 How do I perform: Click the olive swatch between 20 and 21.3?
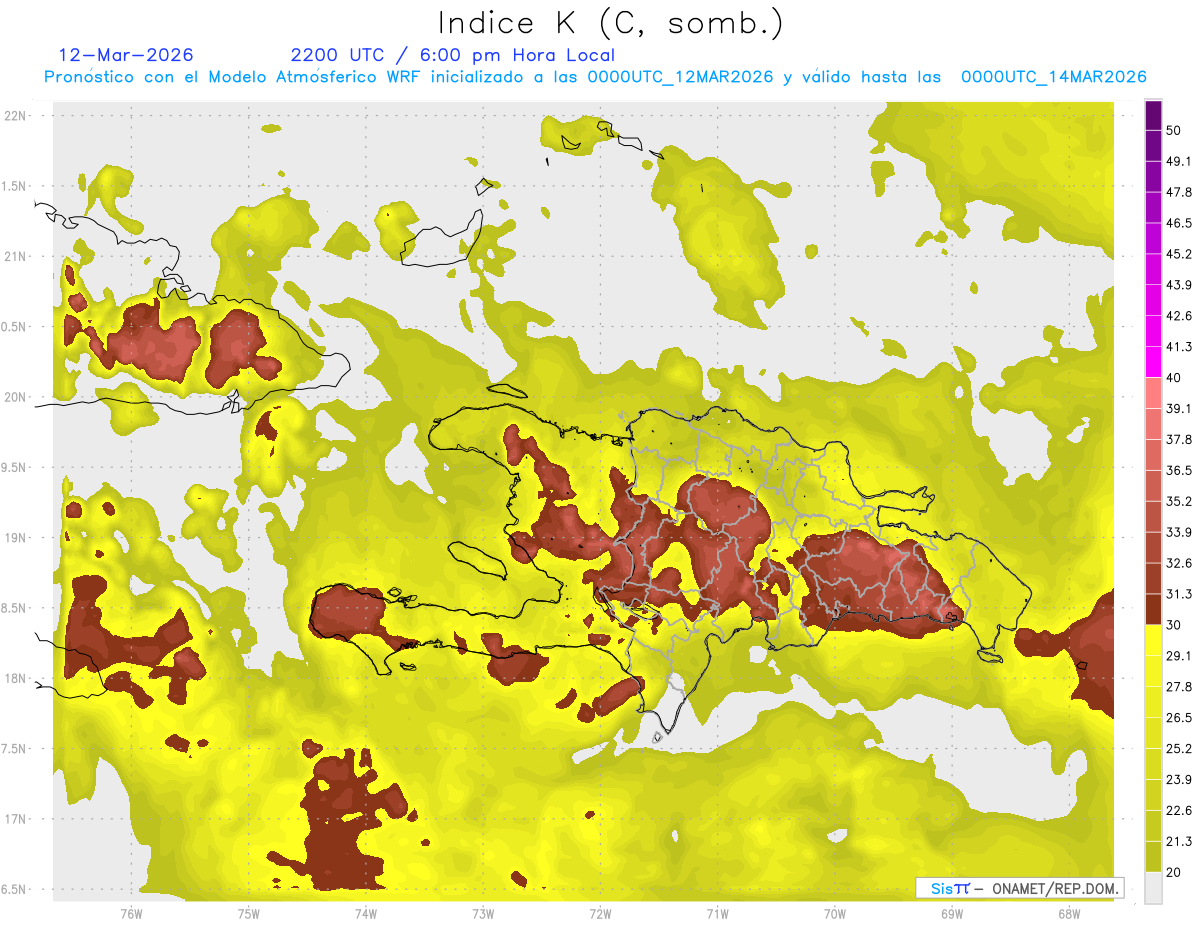(1153, 856)
